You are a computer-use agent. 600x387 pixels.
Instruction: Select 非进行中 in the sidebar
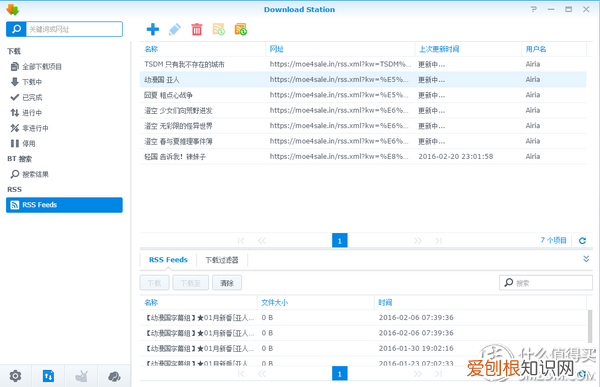pos(64,128)
